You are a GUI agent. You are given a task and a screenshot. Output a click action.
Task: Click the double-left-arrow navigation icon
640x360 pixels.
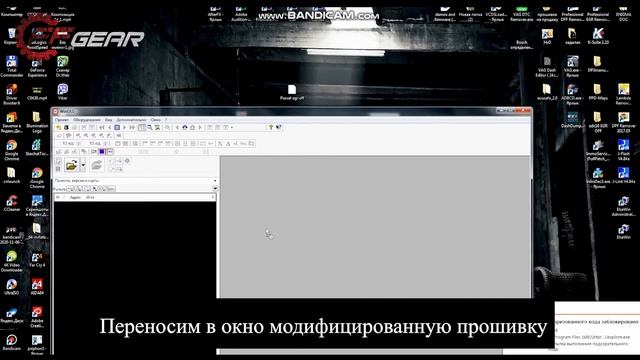click(102, 127)
